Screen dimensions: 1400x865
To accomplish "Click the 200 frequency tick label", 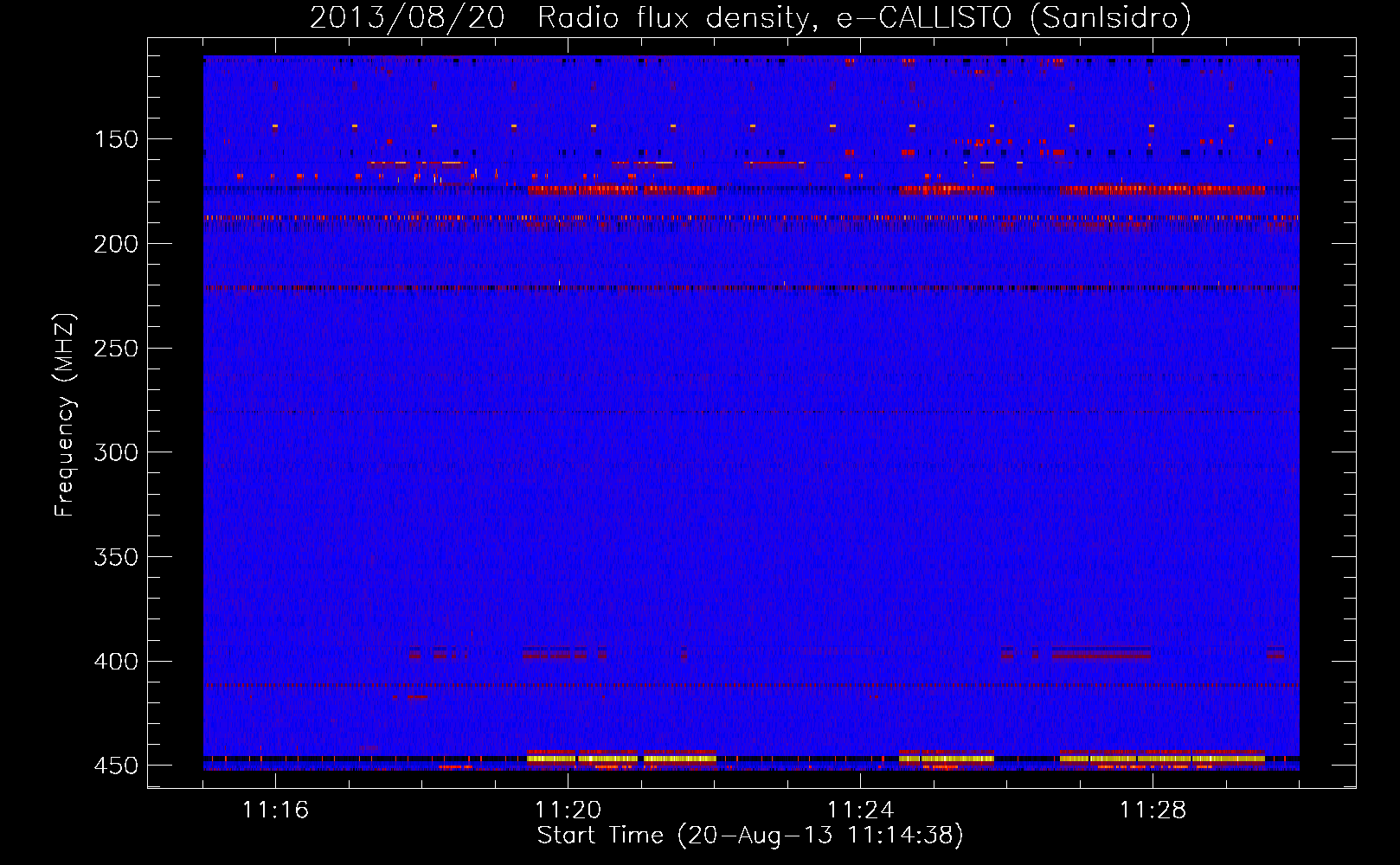I will click(115, 244).
